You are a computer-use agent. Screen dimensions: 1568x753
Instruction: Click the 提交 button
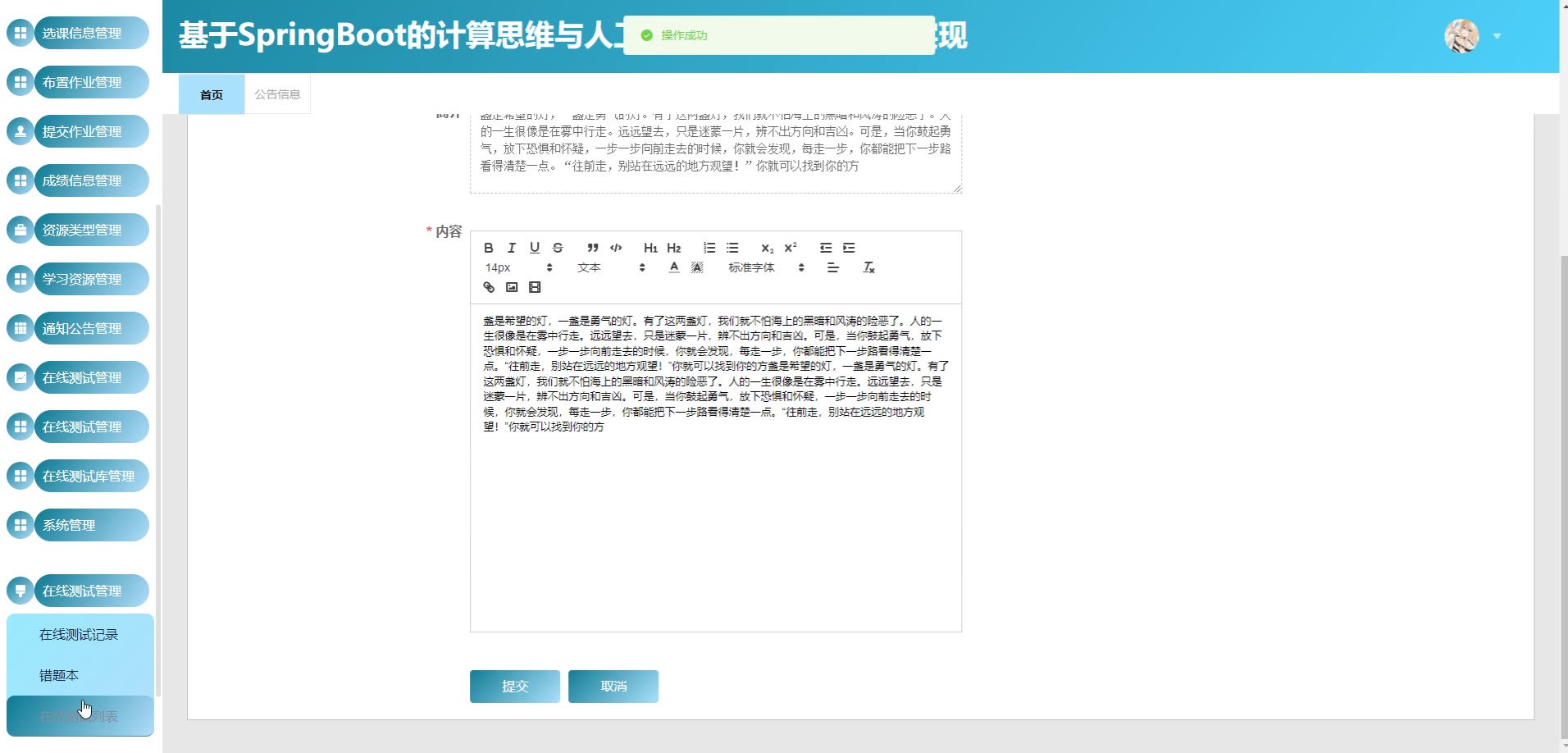click(515, 687)
